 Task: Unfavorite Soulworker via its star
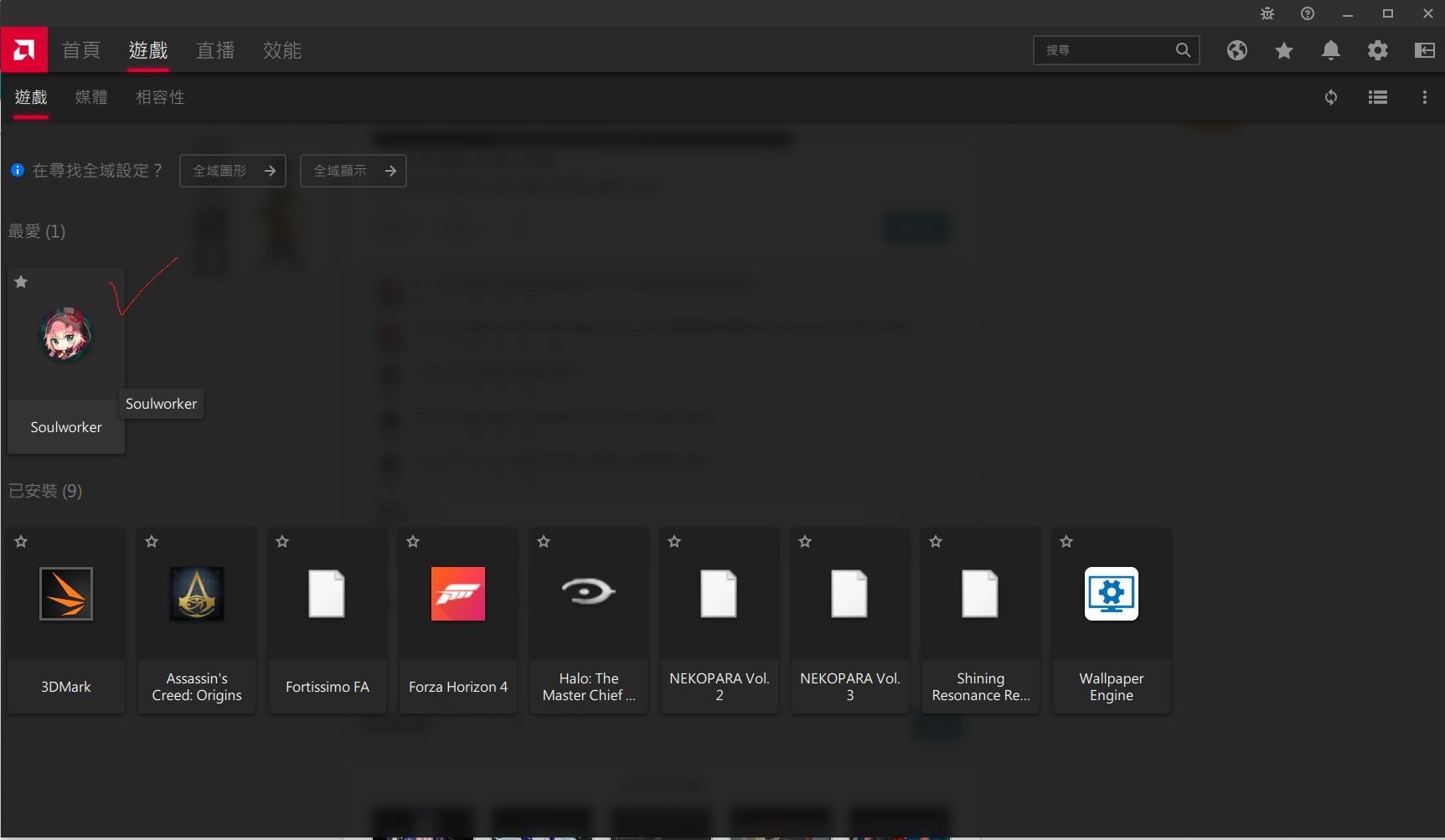[21, 282]
